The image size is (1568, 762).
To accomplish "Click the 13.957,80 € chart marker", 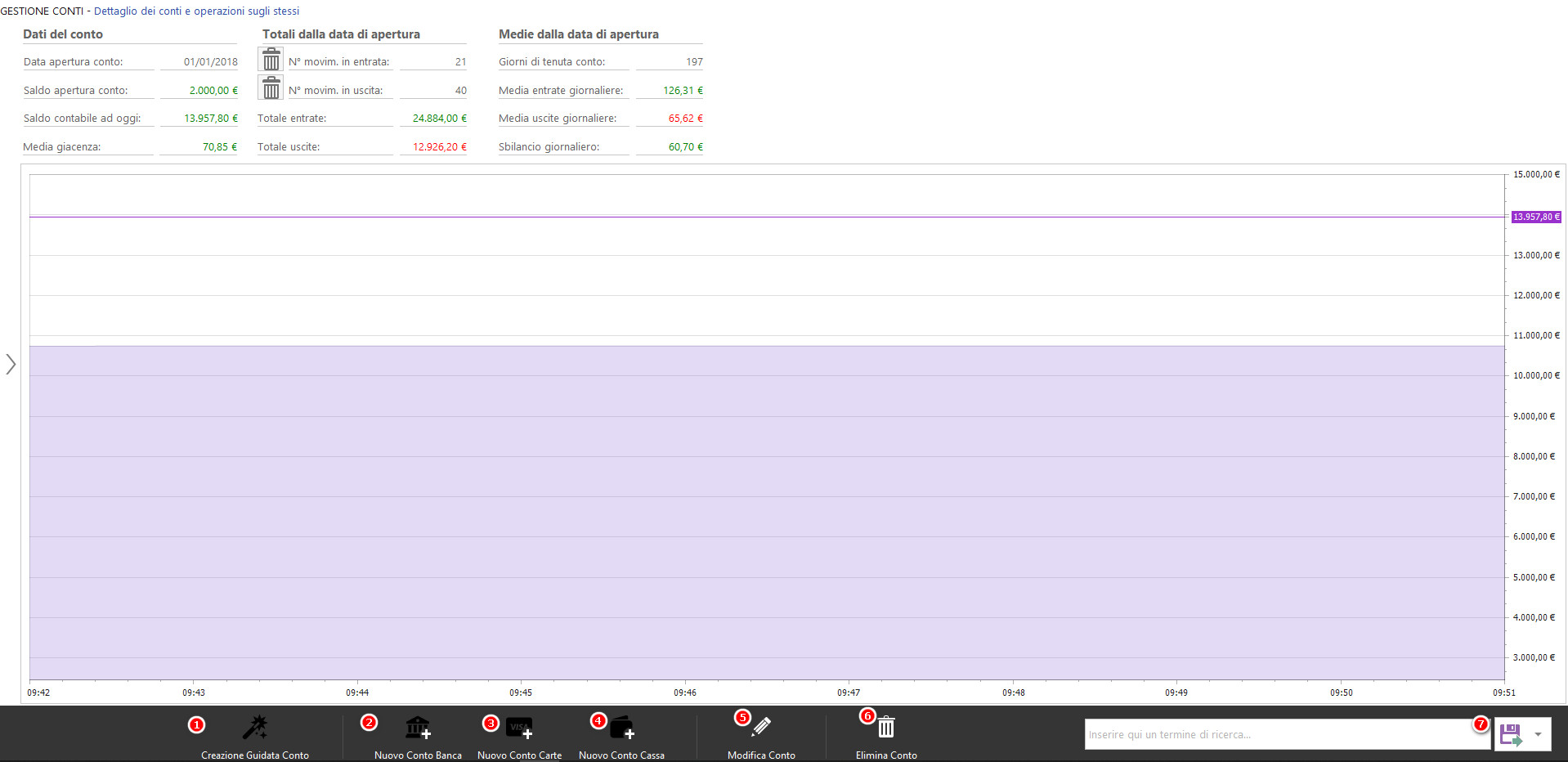I will [x=1536, y=217].
